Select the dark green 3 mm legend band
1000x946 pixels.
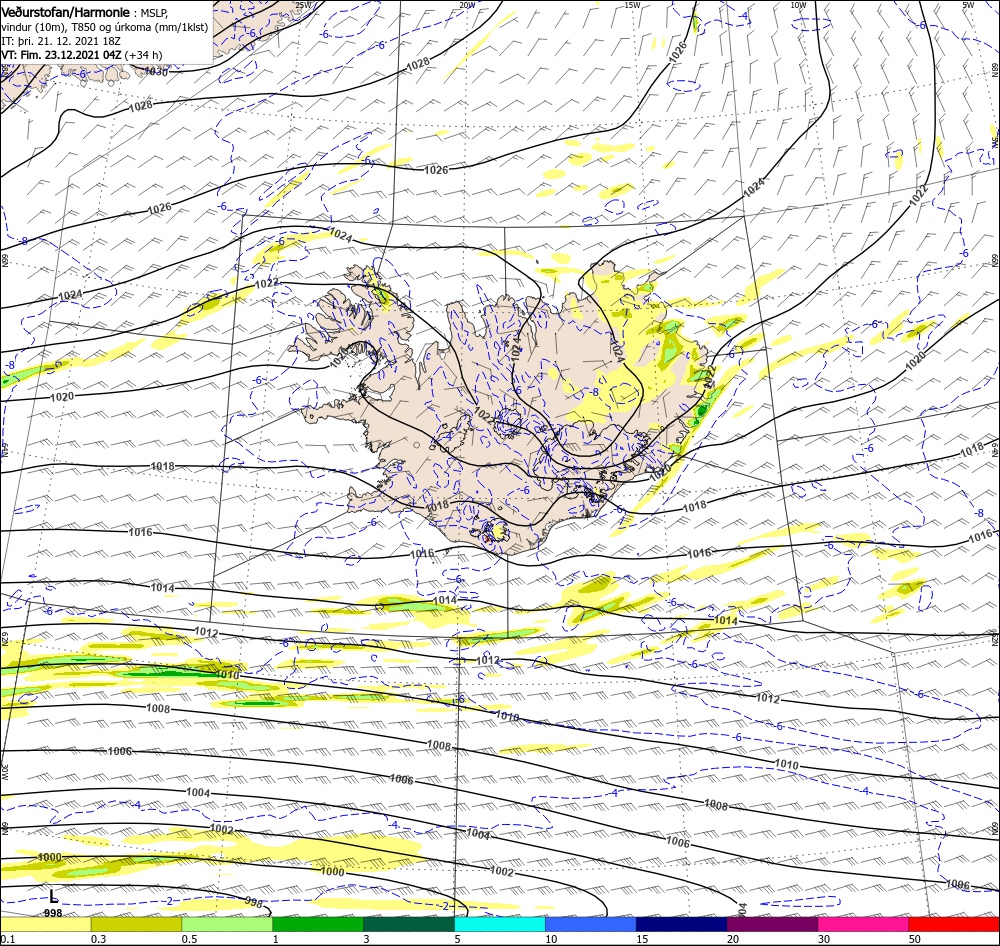pyautogui.click(x=409, y=924)
